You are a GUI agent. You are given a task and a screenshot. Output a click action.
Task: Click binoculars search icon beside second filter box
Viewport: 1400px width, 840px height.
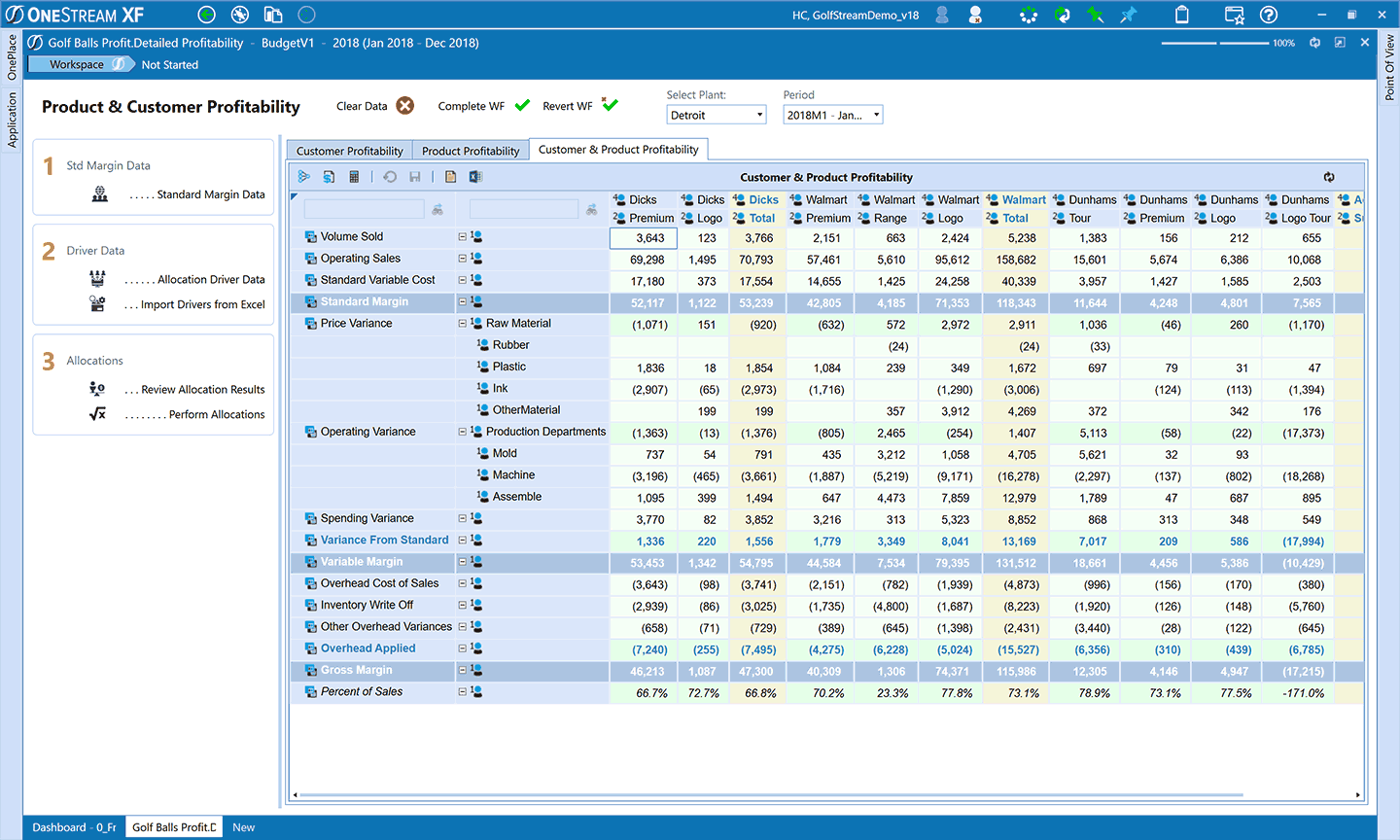click(x=591, y=210)
